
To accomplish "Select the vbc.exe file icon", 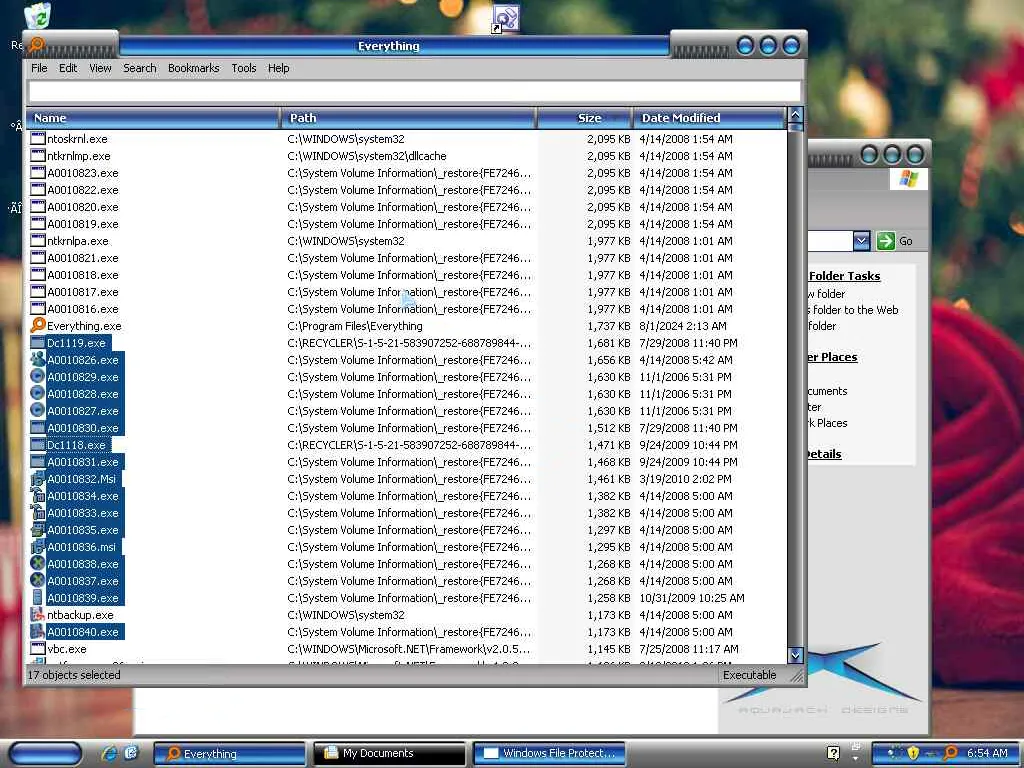I will pos(38,648).
